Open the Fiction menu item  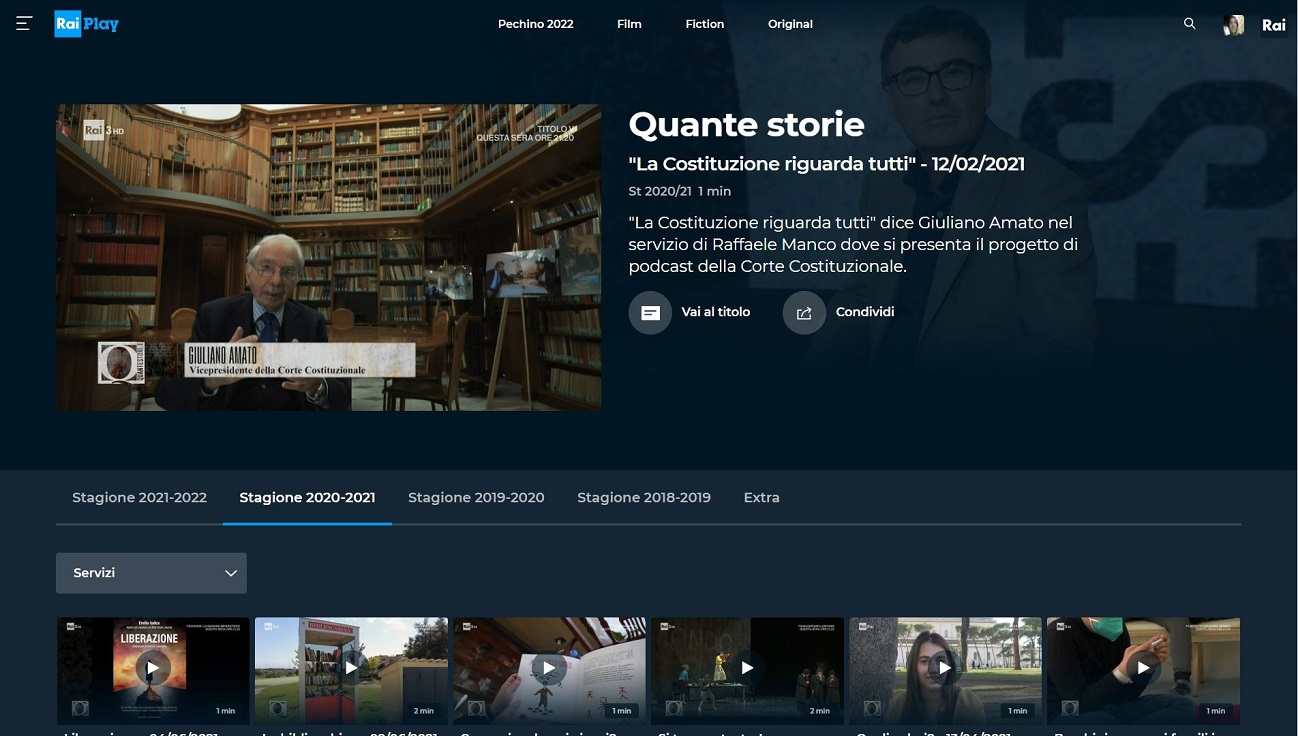(x=704, y=24)
